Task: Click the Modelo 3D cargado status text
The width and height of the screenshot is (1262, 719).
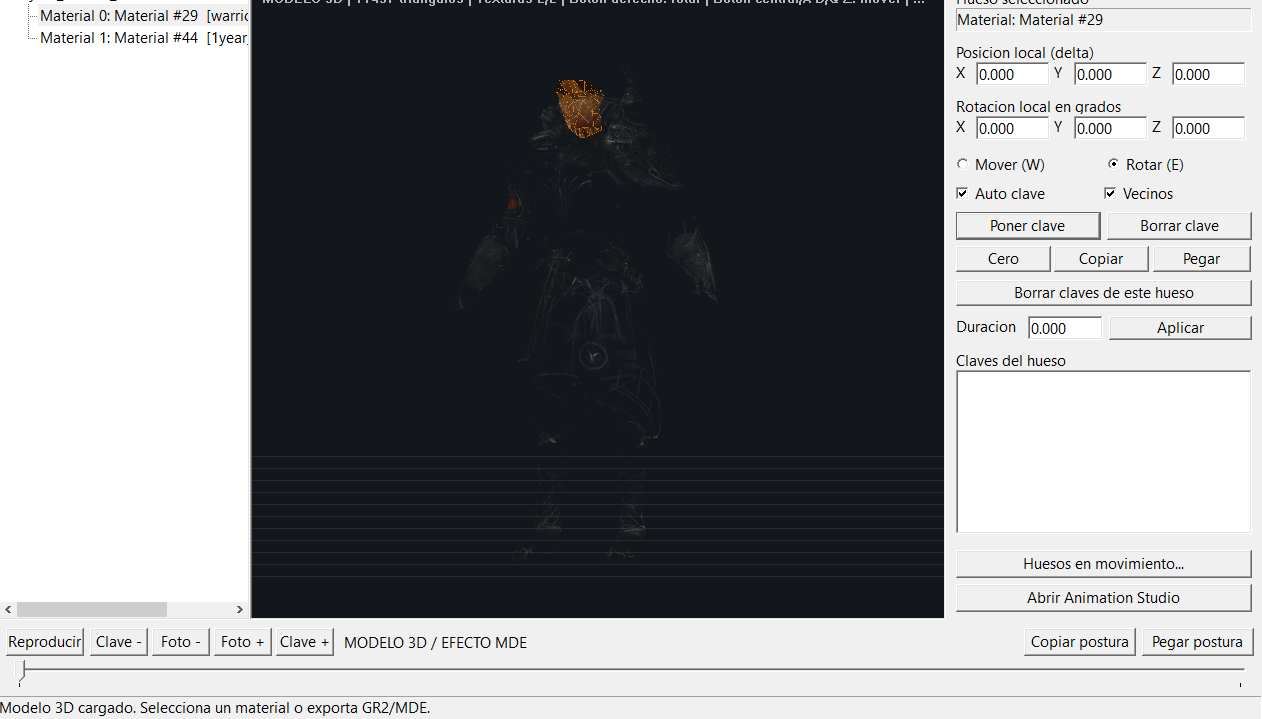Action: pyautogui.click(x=215, y=708)
